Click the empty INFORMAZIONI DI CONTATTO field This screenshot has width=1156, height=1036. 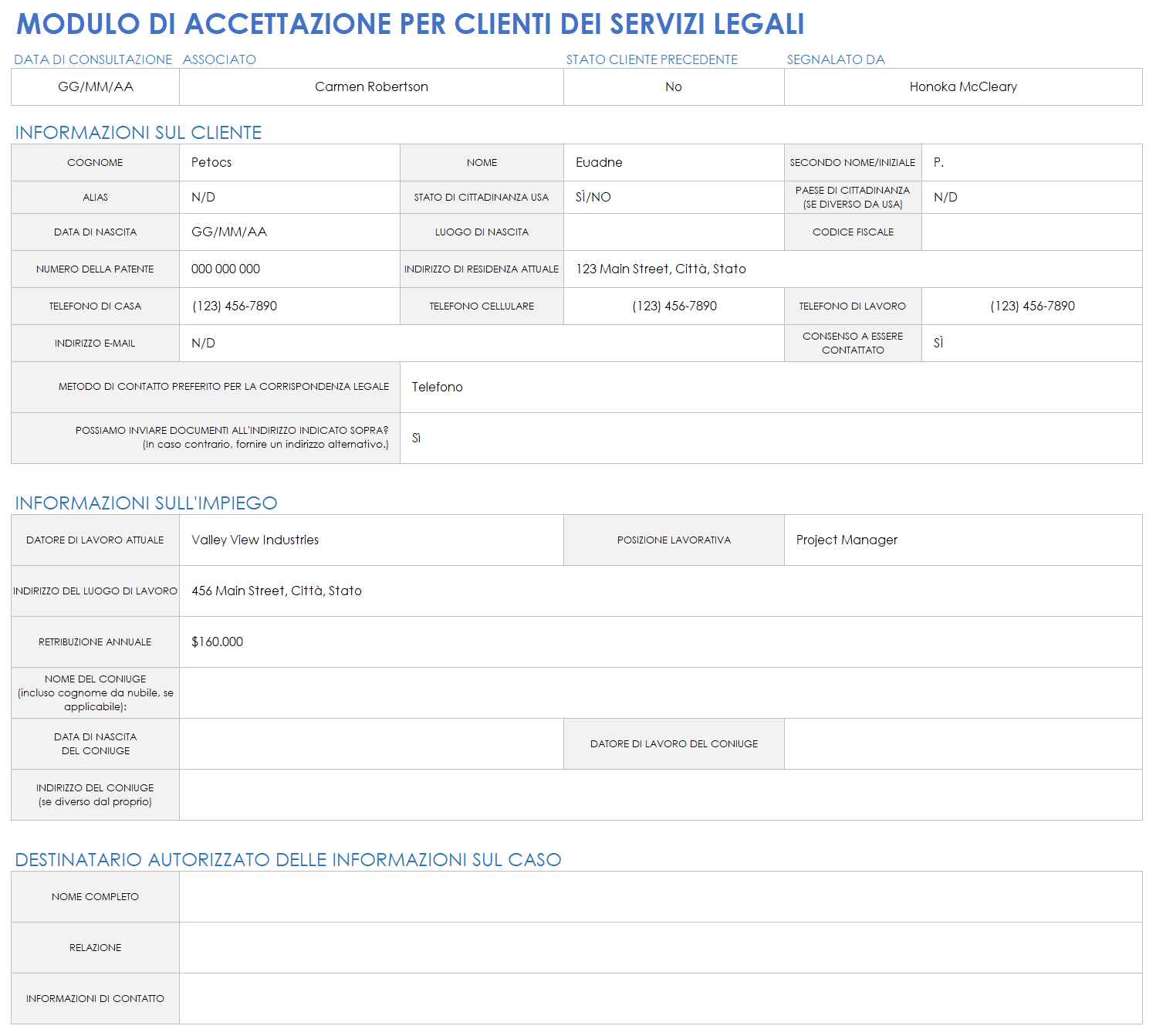pos(661,998)
